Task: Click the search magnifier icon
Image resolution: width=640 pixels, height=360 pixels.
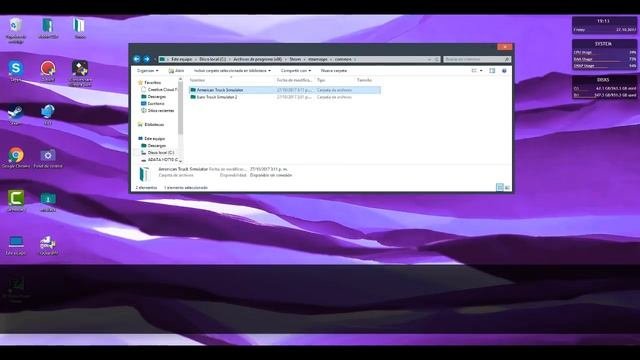Action: click(507, 59)
